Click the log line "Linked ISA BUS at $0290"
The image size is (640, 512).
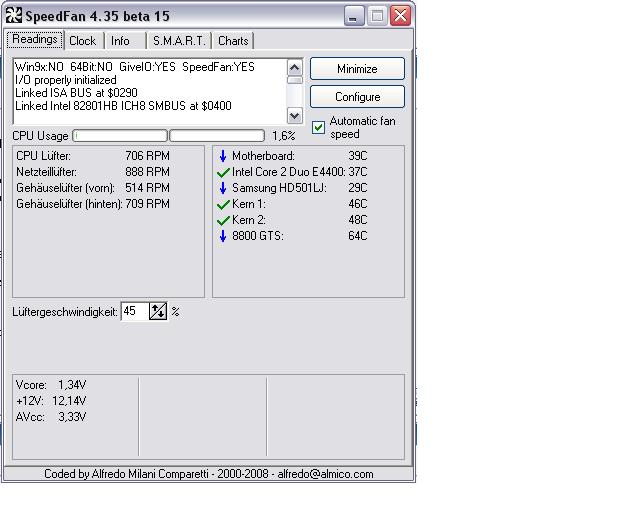click(x=76, y=93)
